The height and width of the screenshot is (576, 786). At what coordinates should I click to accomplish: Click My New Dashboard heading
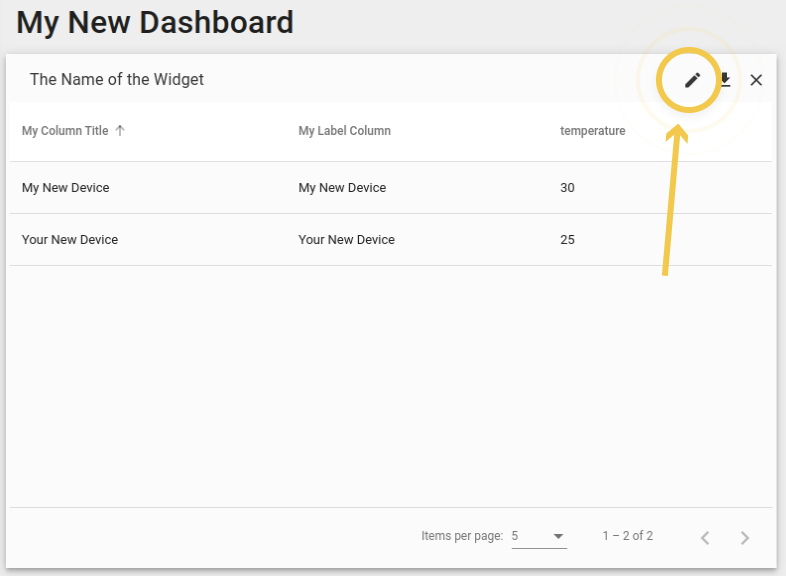click(x=155, y=23)
